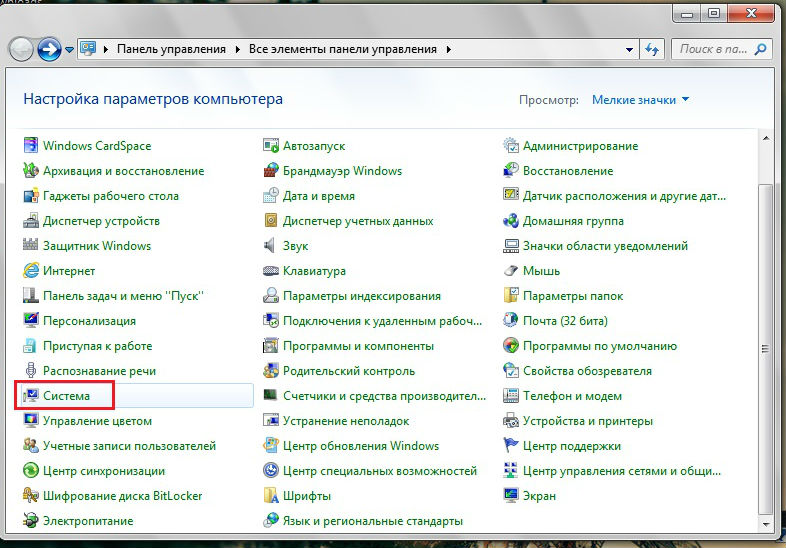Image resolution: width=786 pixels, height=548 pixels.
Task: Open the Центр поддержки flag icon
Action: click(x=511, y=446)
